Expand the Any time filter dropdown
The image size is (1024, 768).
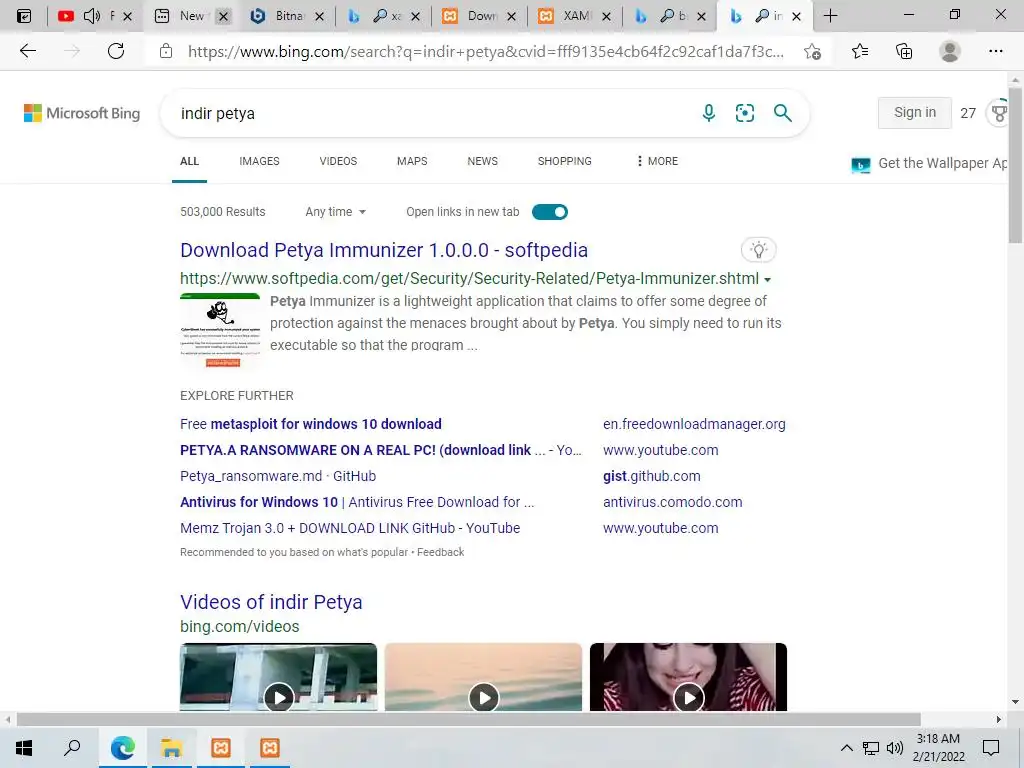[x=335, y=212]
